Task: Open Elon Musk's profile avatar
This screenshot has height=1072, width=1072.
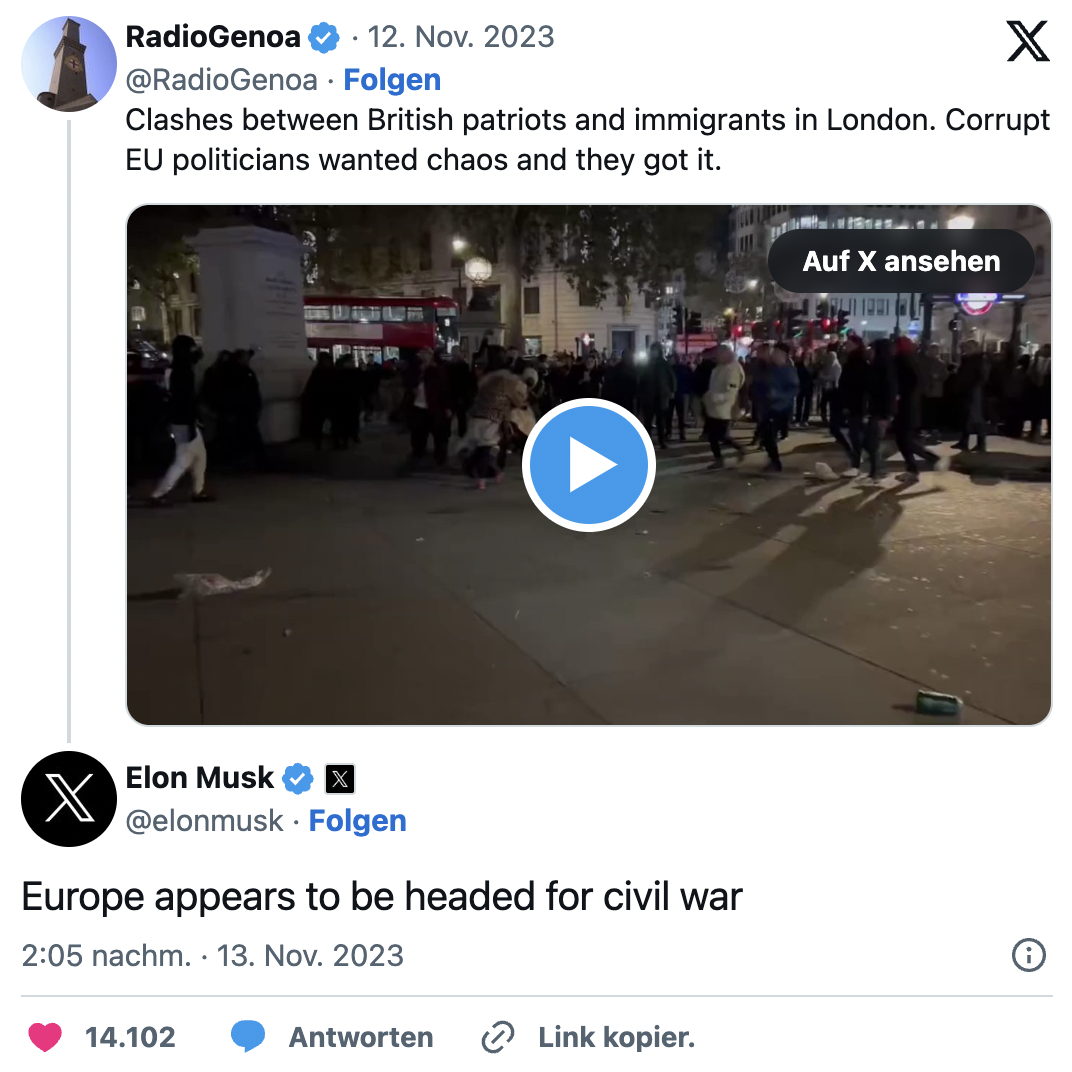Action: click(x=68, y=798)
